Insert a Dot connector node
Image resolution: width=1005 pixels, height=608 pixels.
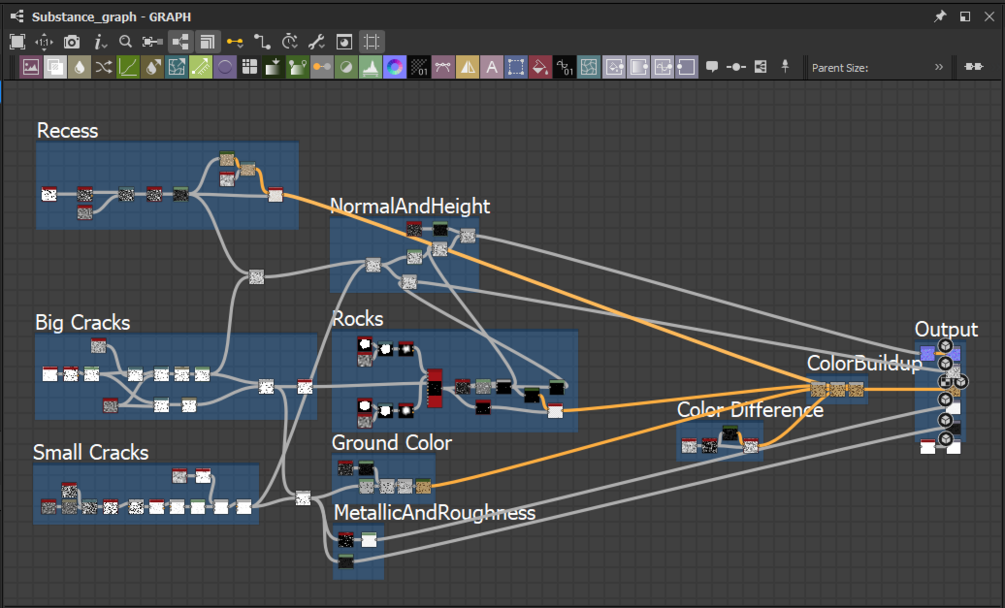736,67
